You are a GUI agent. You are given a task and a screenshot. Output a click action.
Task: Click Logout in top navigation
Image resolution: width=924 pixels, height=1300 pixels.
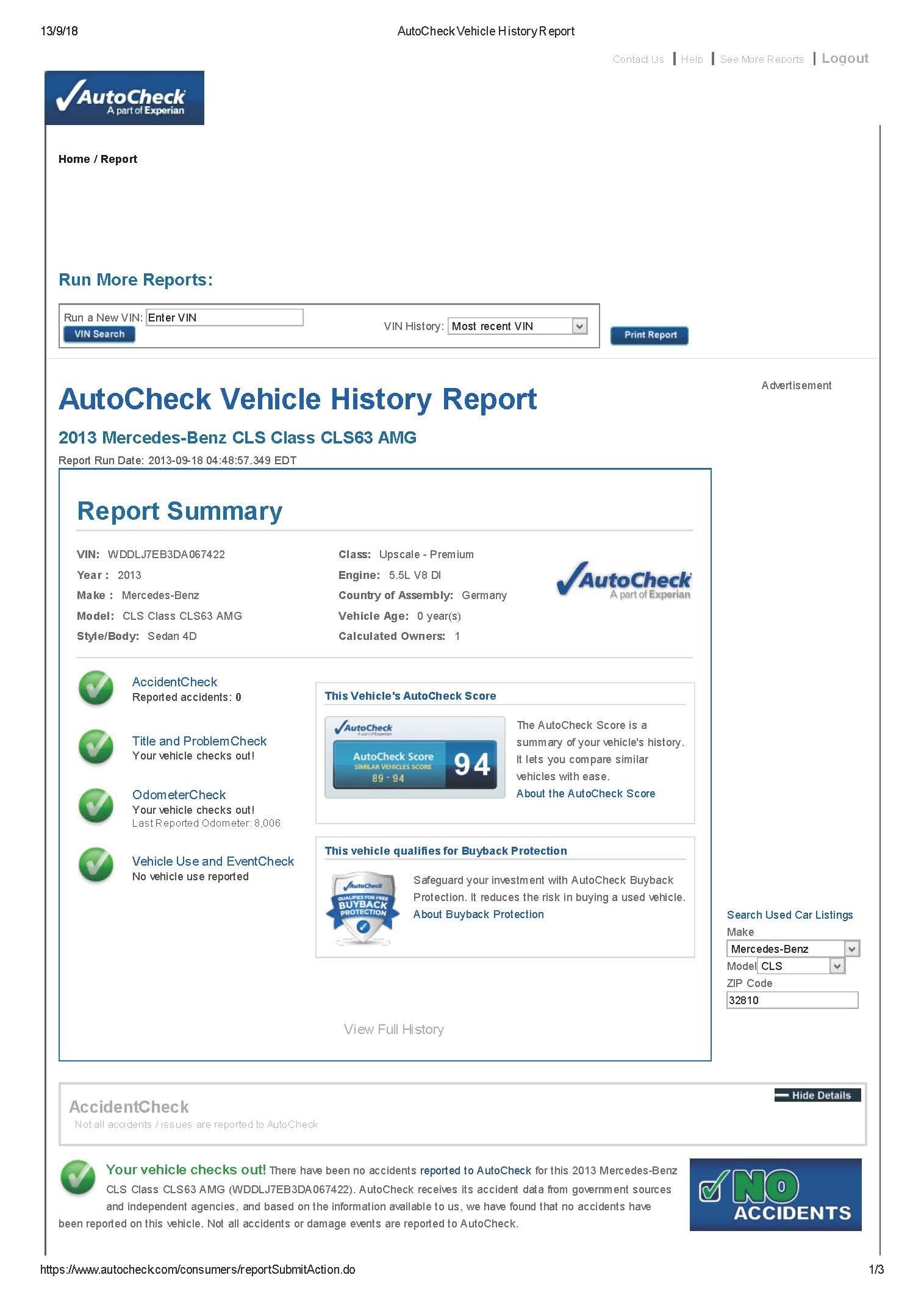(845, 59)
